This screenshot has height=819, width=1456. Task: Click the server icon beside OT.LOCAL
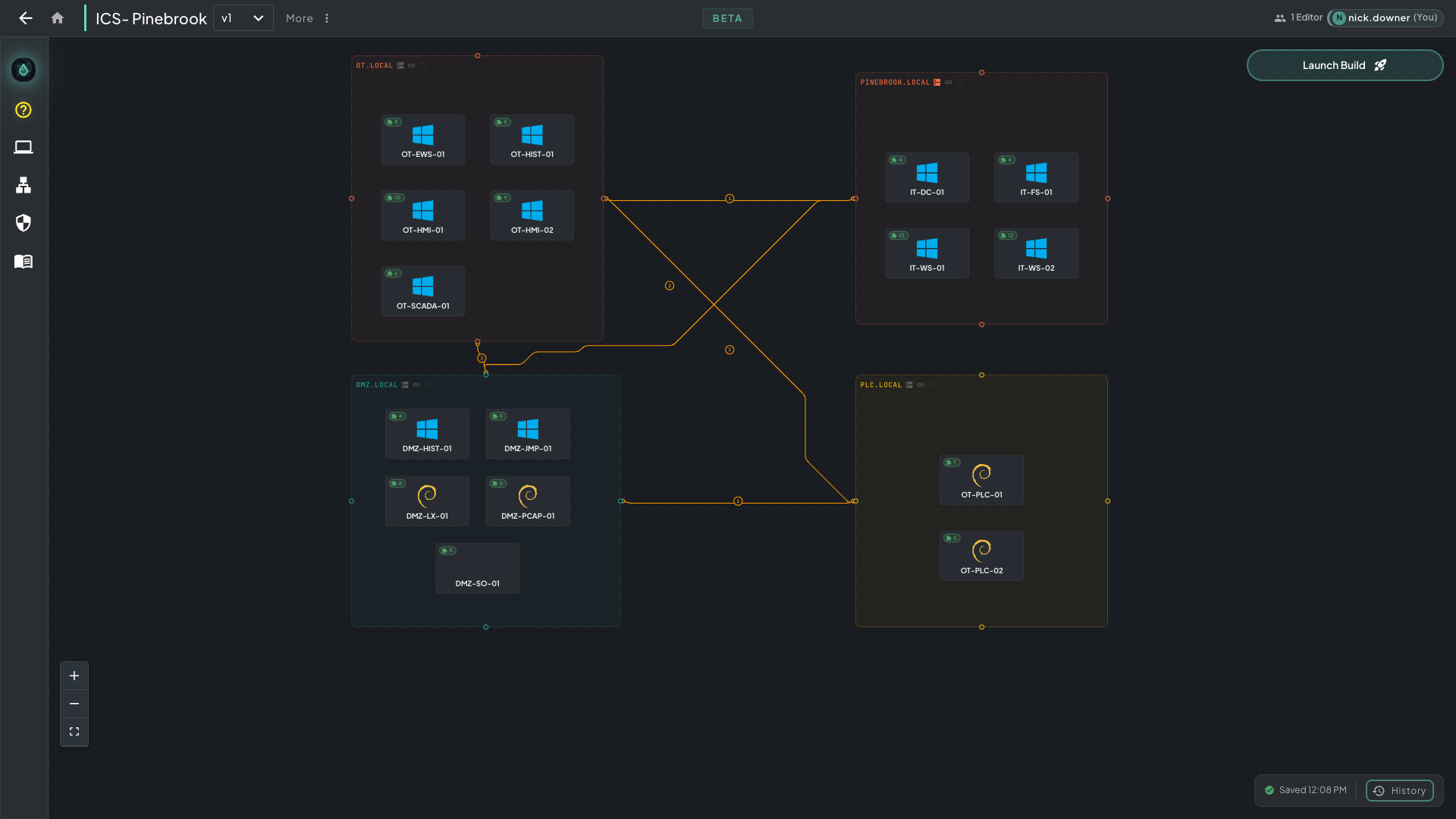[x=400, y=66]
